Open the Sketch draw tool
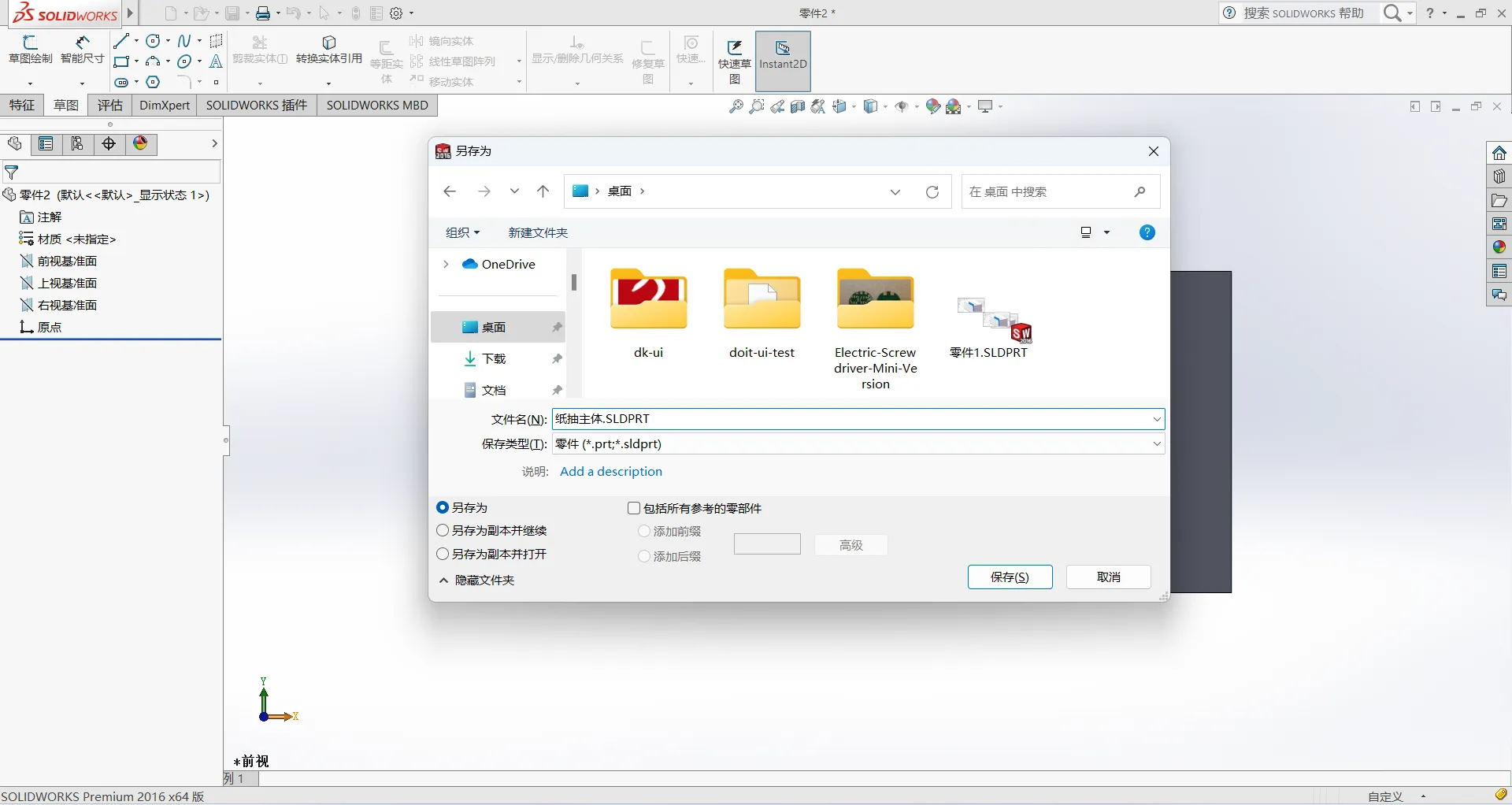Image resolution: width=1512 pixels, height=805 pixels. [x=31, y=50]
